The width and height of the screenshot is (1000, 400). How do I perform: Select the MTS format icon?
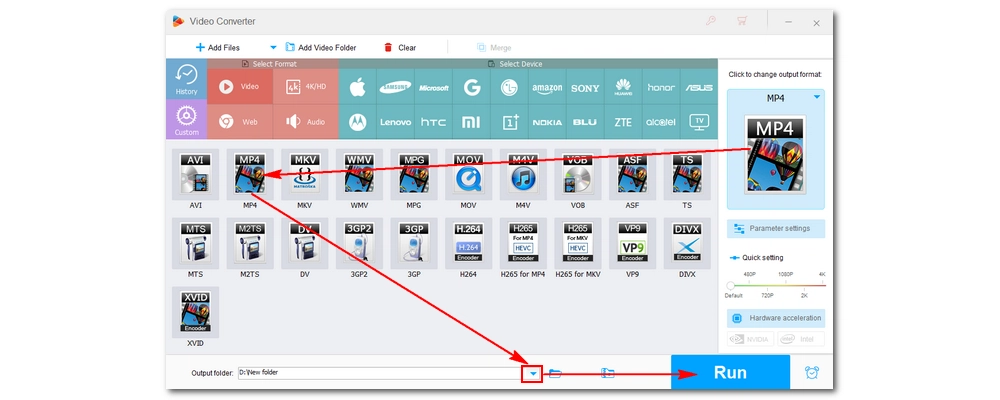pyautogui.click(x=195, y=243)
